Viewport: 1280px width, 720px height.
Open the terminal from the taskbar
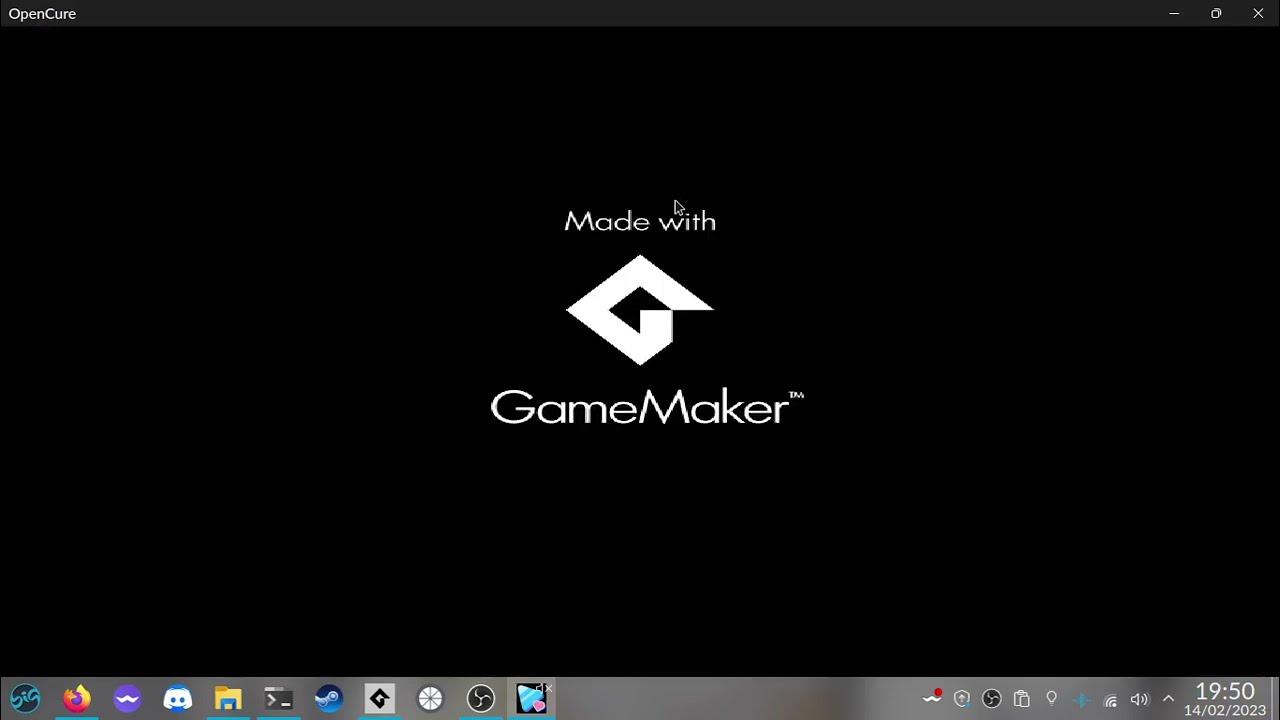[x=279, y=698]
